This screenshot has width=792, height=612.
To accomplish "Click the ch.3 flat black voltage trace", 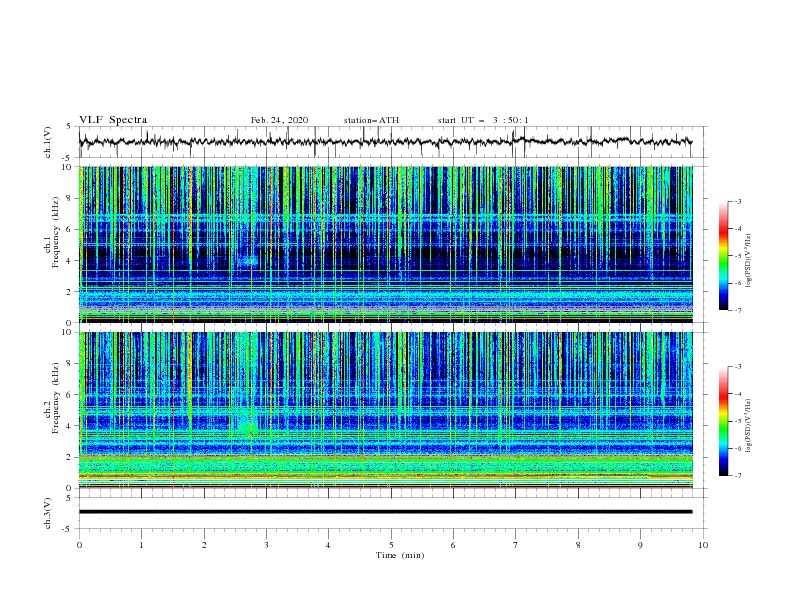I will (385, 512).
